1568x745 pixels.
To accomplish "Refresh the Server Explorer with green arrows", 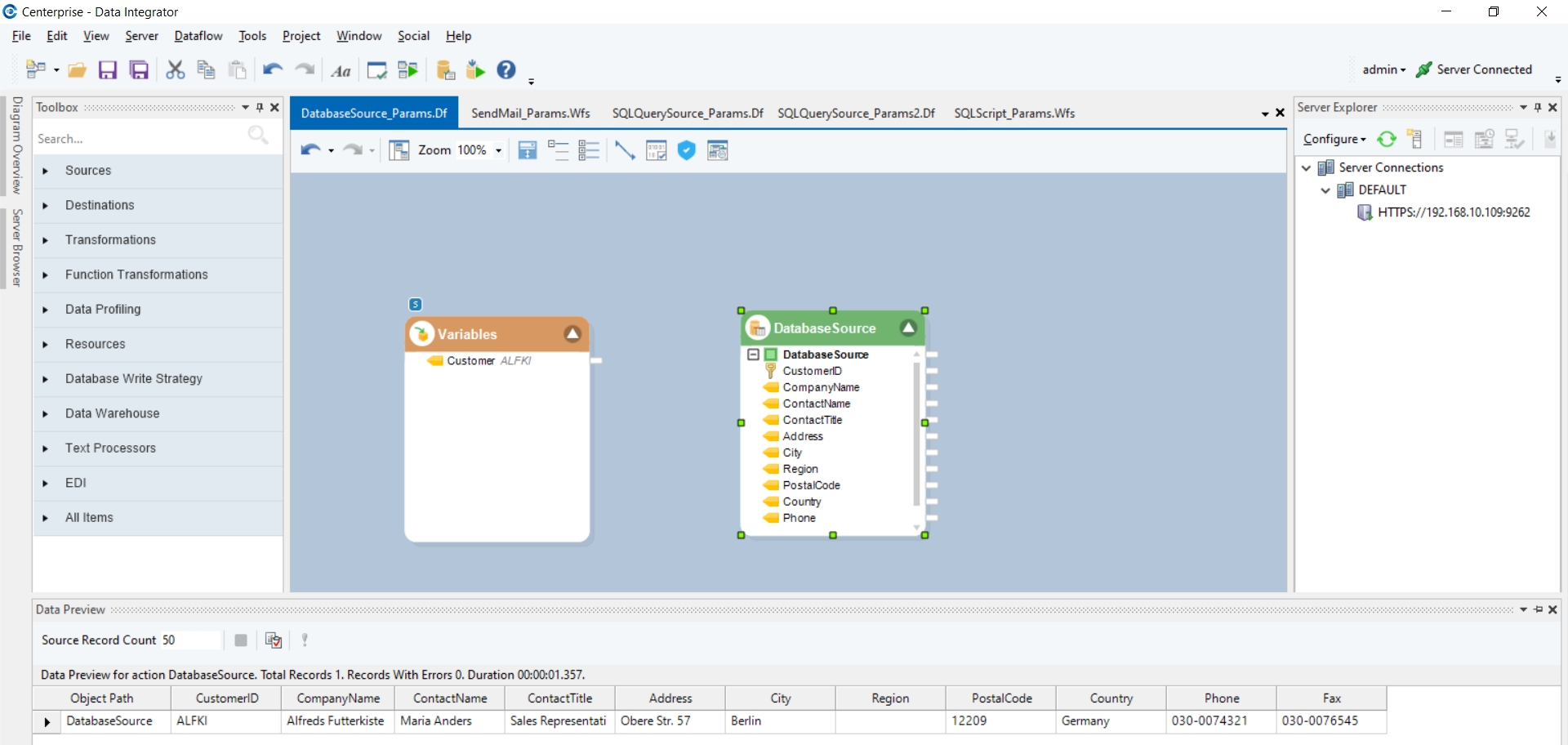I will (1386, 140).
